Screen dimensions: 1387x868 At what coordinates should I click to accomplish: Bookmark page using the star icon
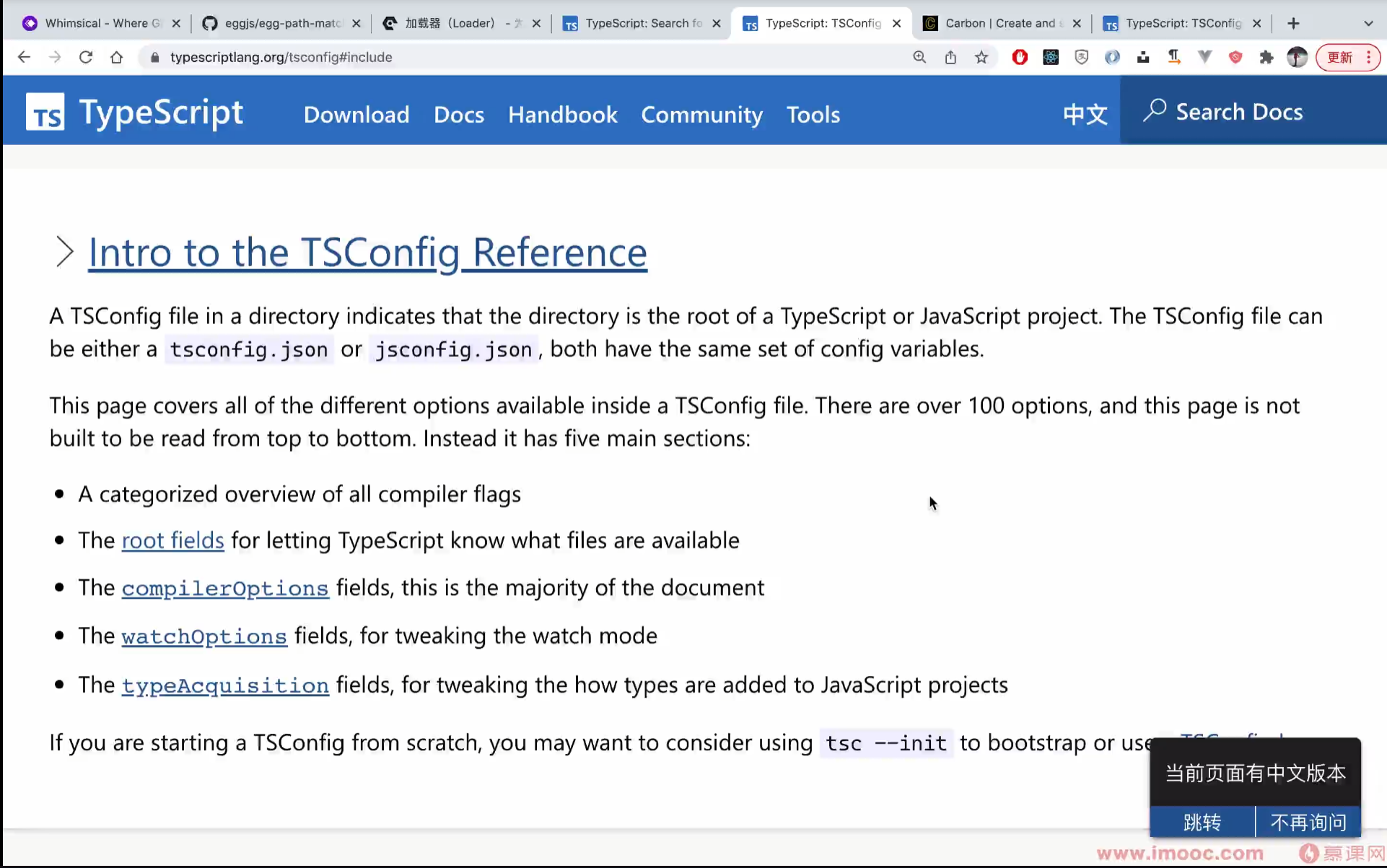point(981,57)
